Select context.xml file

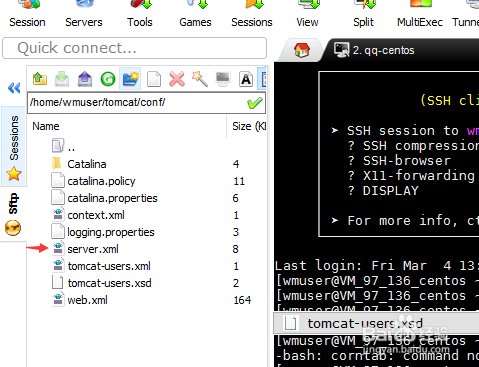coord(96,215)
